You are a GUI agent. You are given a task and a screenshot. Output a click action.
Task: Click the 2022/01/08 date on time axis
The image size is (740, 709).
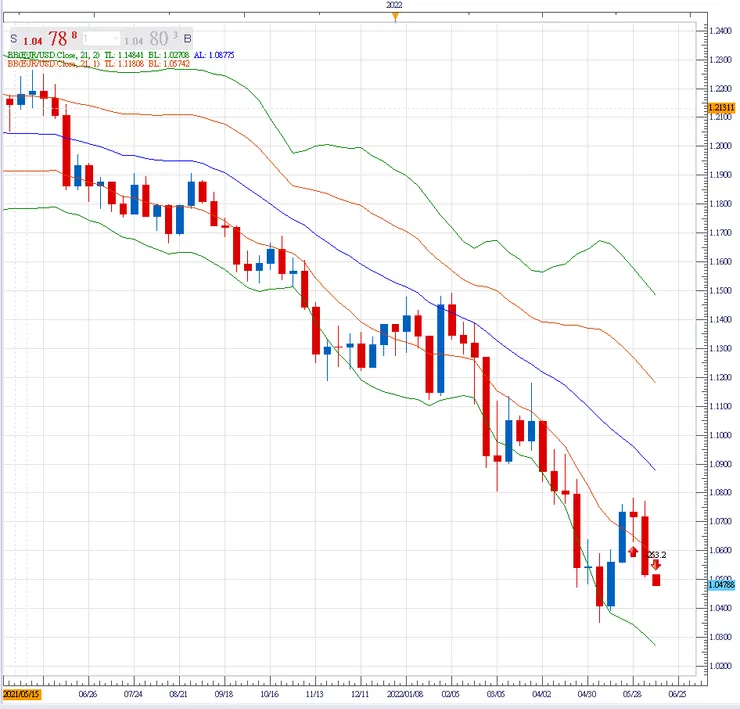[x=405, y=694]
